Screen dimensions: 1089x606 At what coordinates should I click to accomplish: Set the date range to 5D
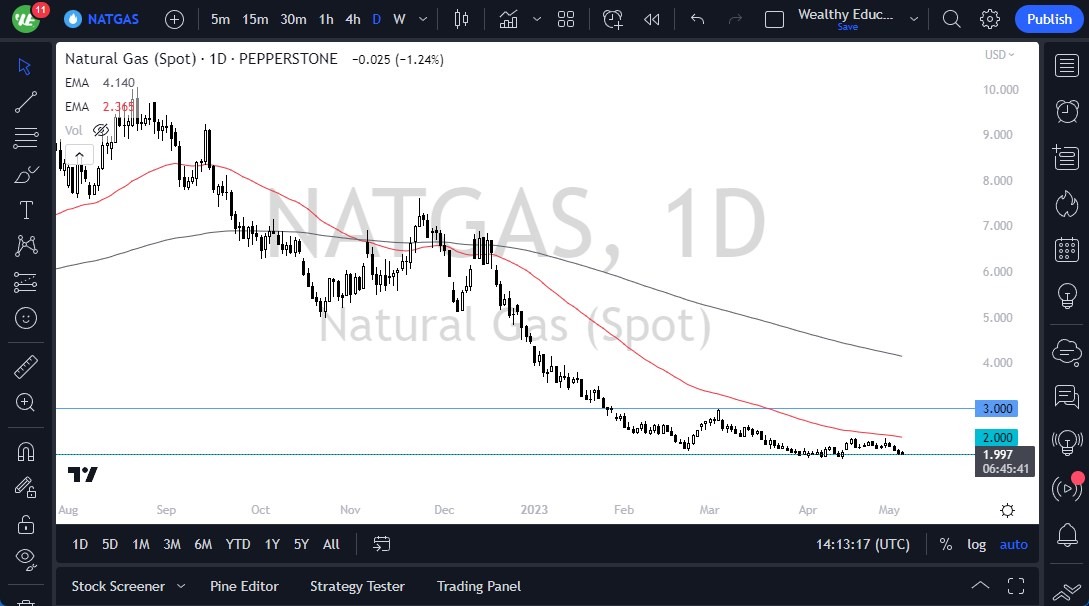pos(110,544)
